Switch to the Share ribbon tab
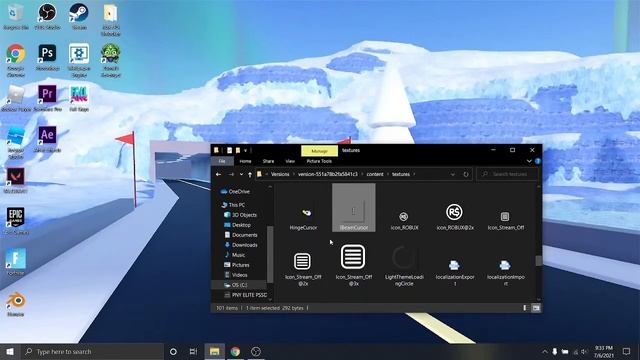Image resolution: width=640 pixels, height=360 pixels. 268,161
